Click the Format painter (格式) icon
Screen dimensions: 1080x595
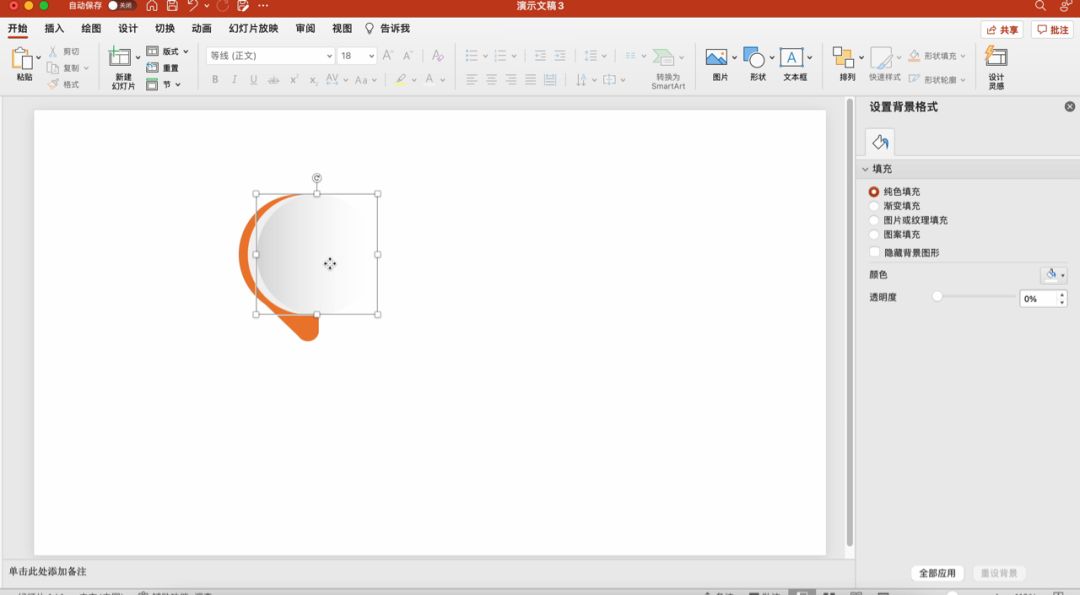coord(53,84)
